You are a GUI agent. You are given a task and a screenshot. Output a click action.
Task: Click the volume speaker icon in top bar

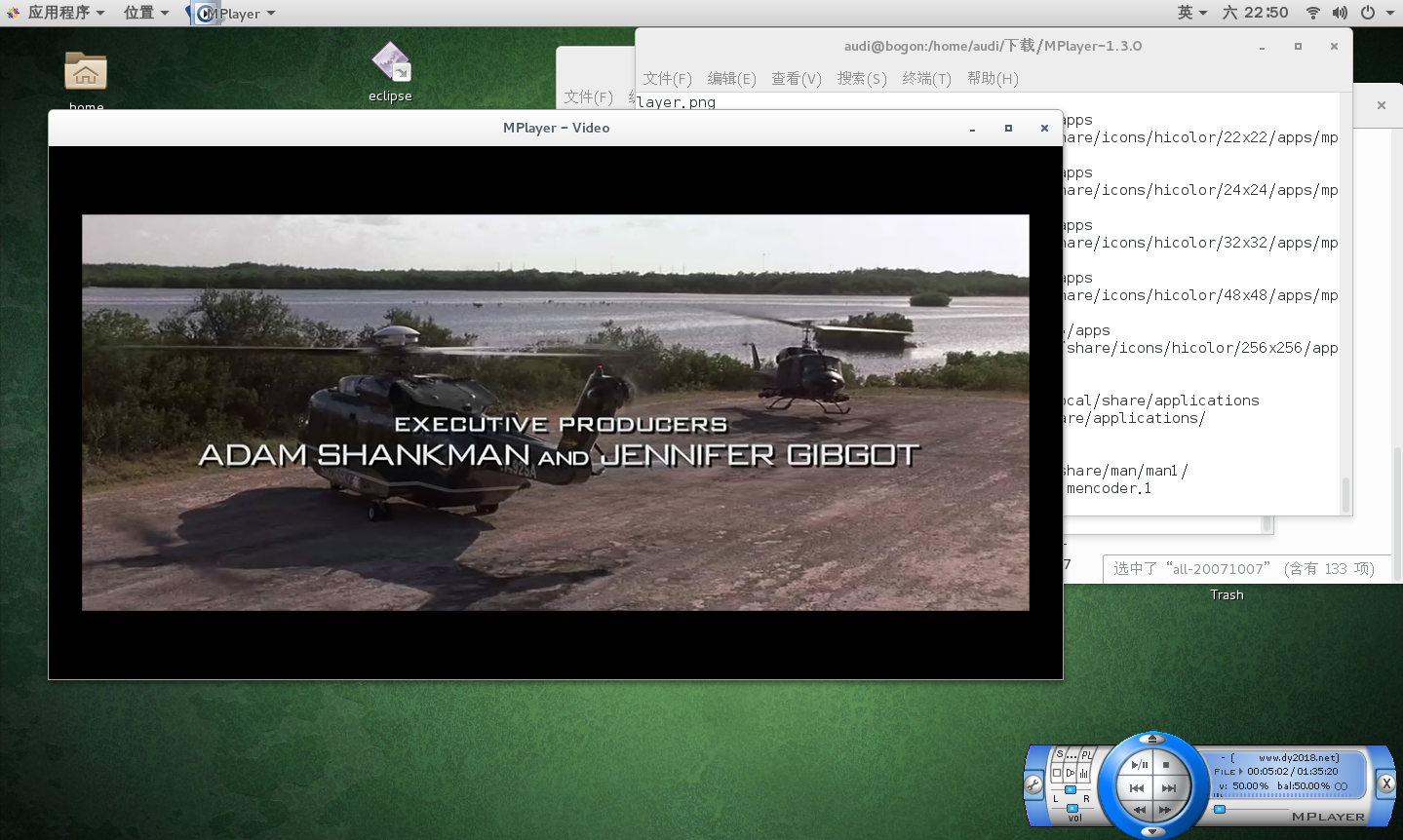click(1340, 13)
